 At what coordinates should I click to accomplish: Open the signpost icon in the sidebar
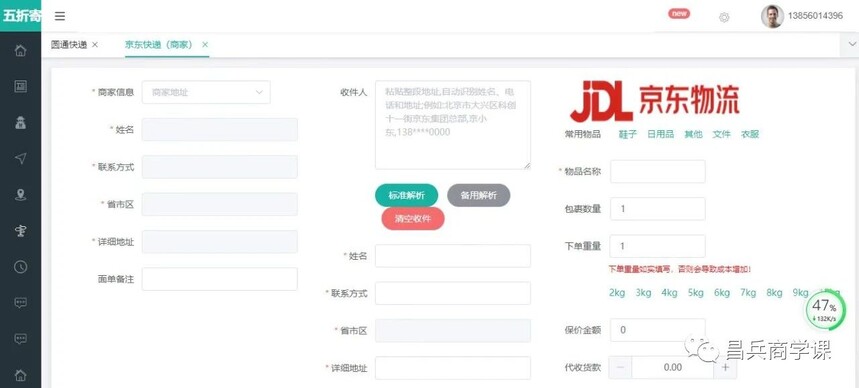point(20,231)
